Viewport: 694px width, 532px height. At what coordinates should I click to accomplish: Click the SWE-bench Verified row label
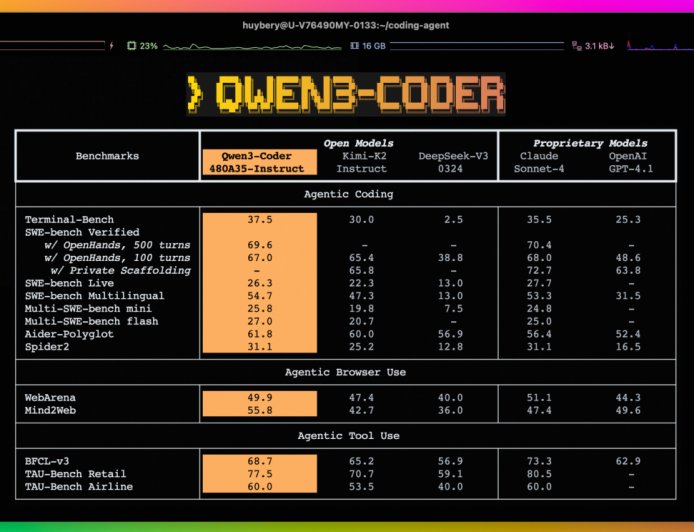coord(82,232)
